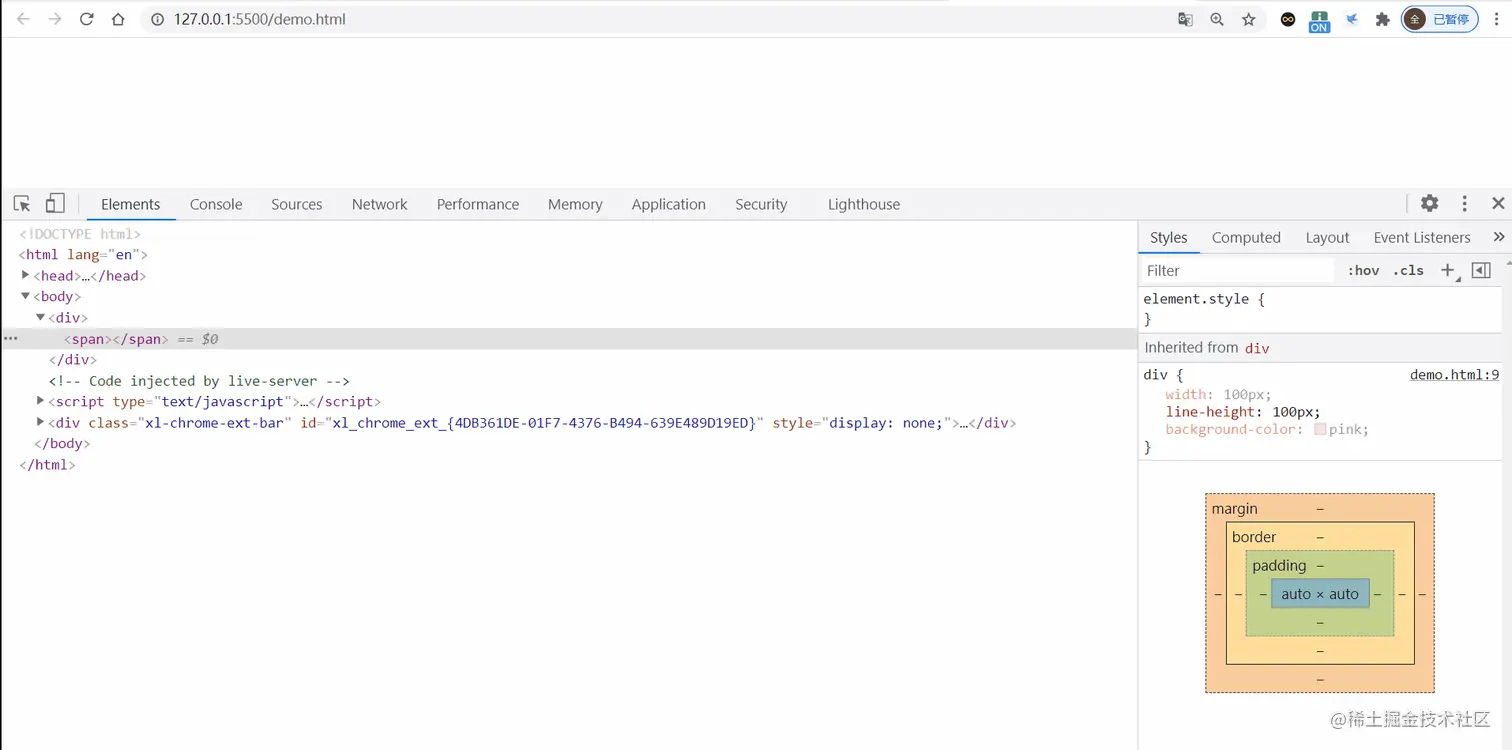Expand the head element node

coord(26,275)
